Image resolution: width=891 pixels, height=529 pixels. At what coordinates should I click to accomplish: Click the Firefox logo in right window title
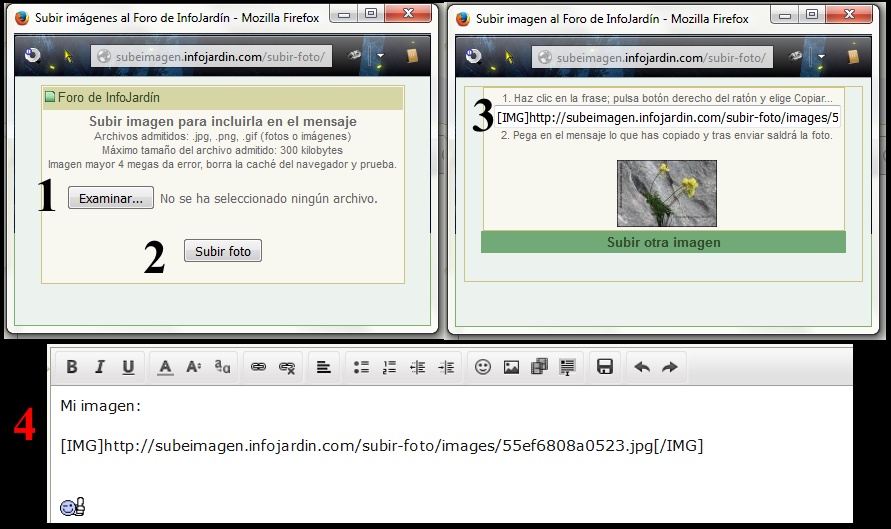click(x=463, y=19)
